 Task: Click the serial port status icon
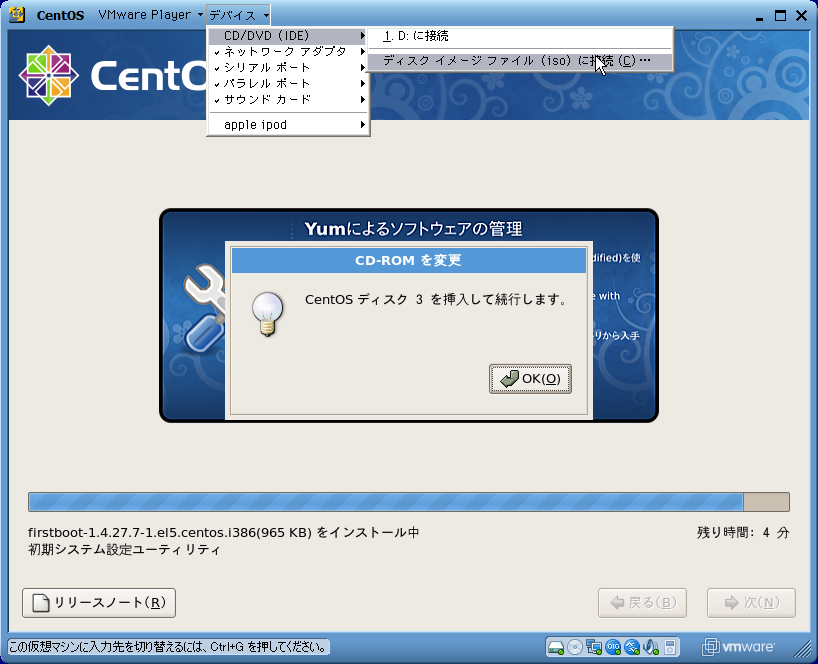[x=613, y=647]
